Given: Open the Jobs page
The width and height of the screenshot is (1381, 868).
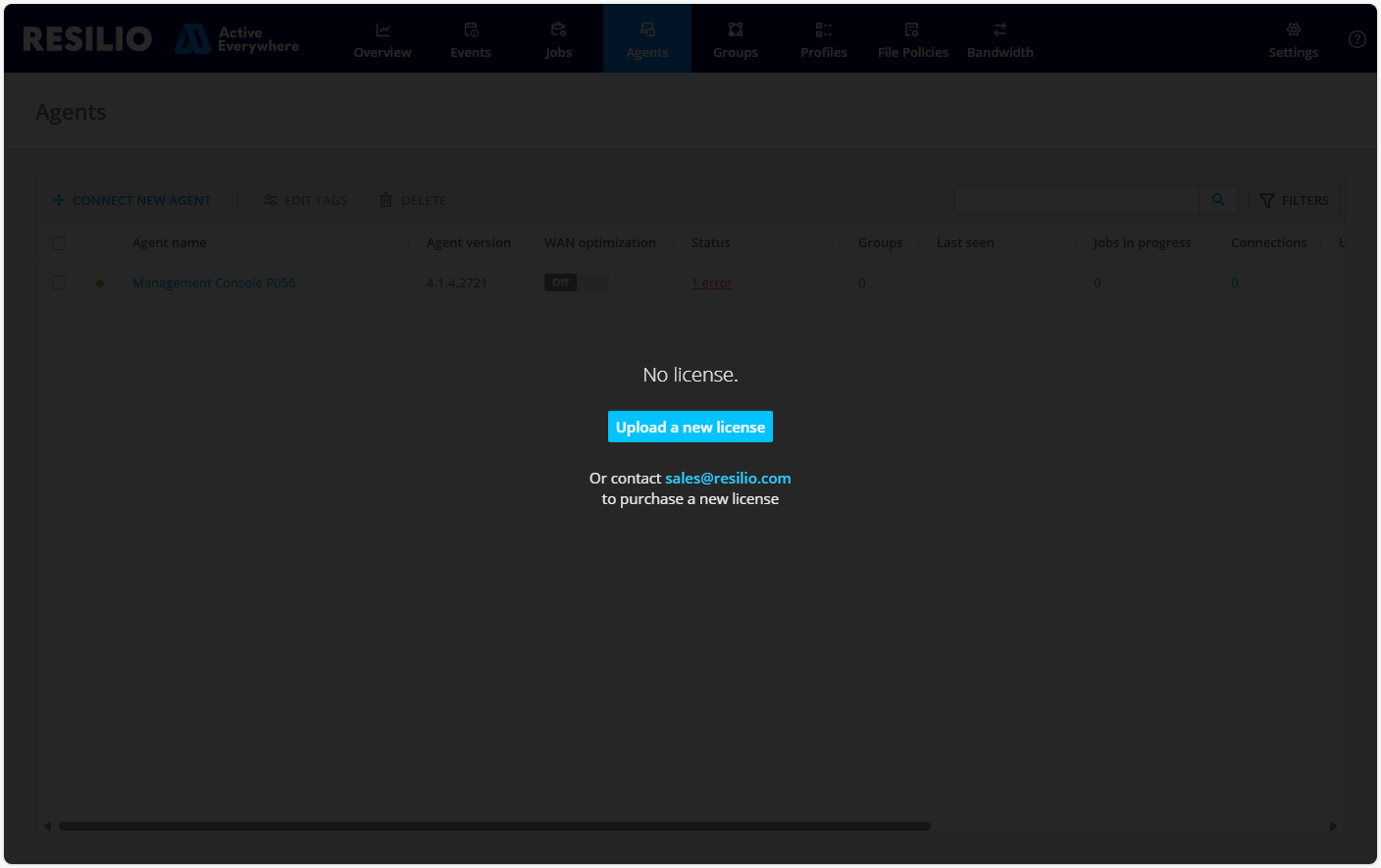Looking at the screenshot, I should coord(558,40).
